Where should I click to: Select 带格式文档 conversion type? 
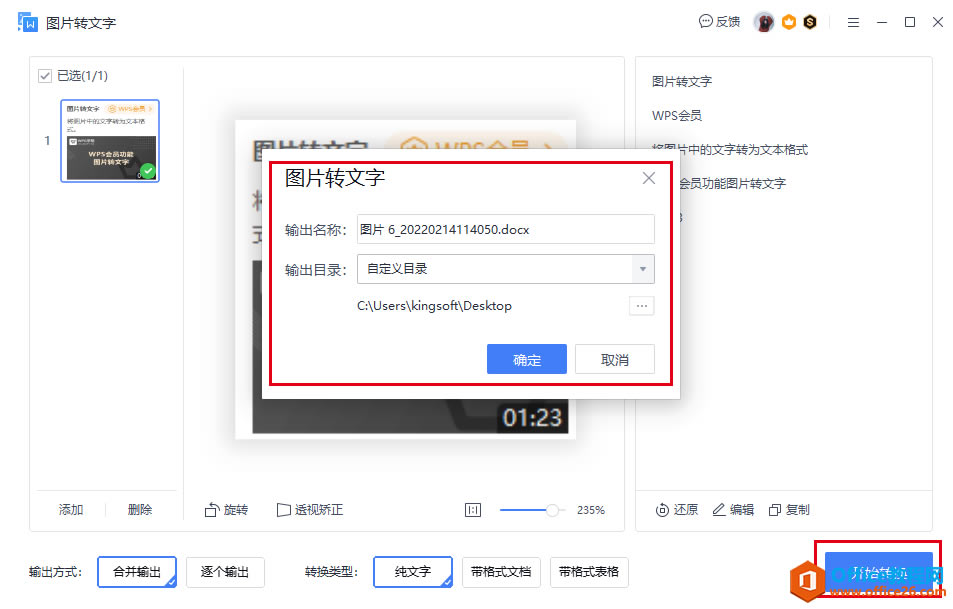[501, 572]
